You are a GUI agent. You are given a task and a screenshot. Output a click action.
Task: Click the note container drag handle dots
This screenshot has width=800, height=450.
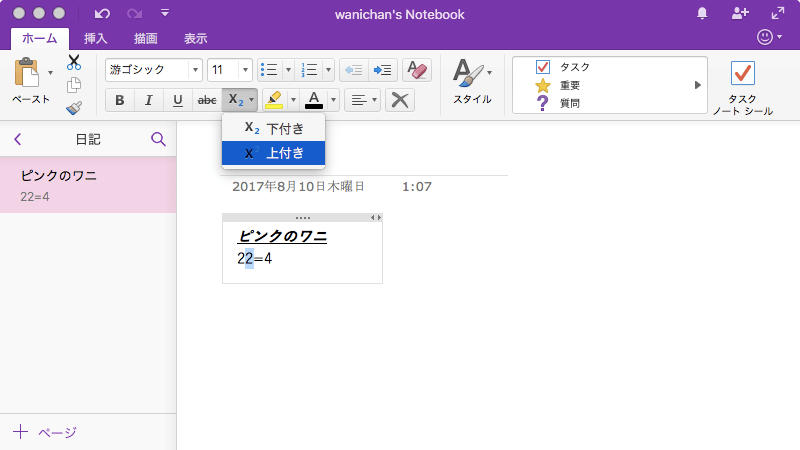pyautogui.click(x=303, y=218)
